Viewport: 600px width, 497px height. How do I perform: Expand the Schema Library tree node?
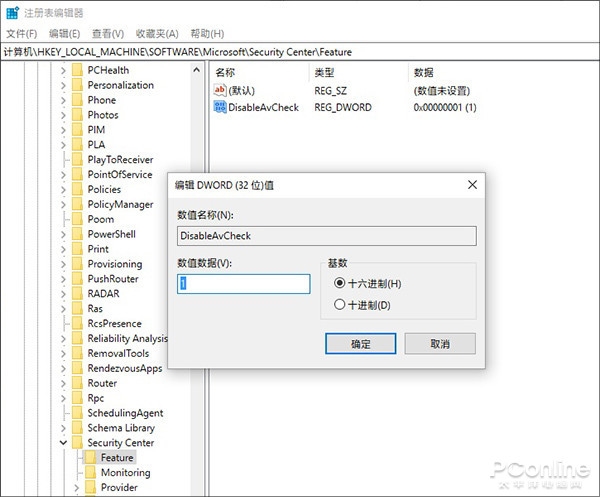pyautogui.click(x=63, y=428)
